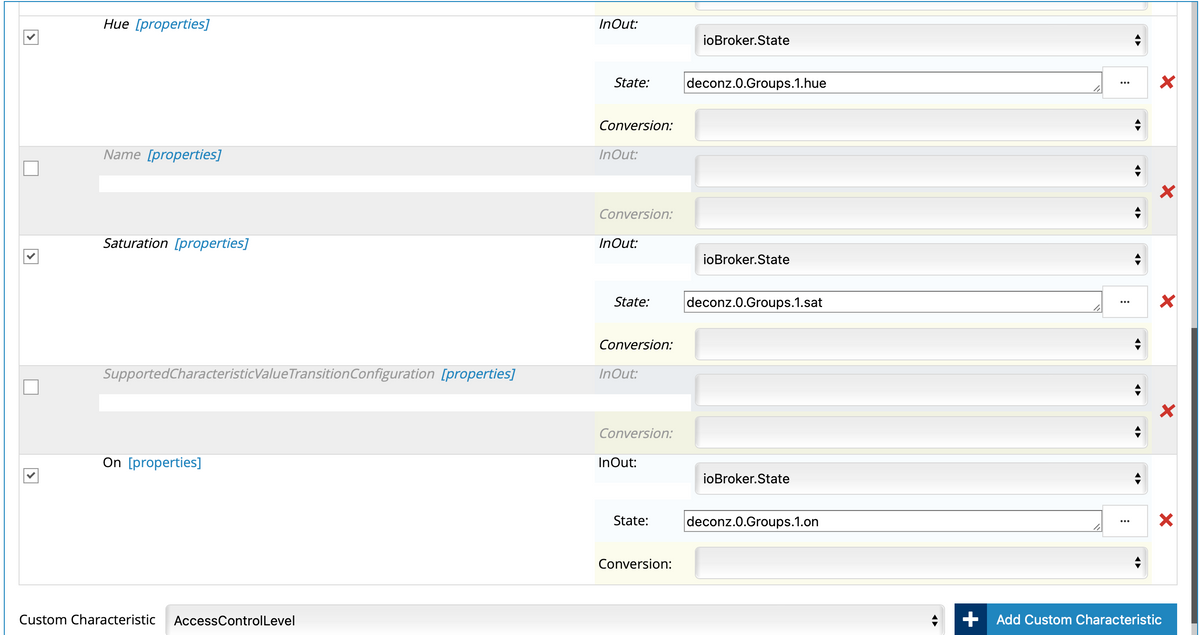Open properties link for the On characteristic
Viewport: 1200px width, 635px height.
coord(165,463)
